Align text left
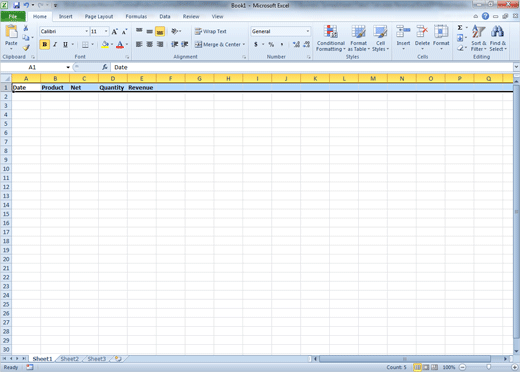The width and height of the screenshot is (520, 372). click(x=139, y=44)
